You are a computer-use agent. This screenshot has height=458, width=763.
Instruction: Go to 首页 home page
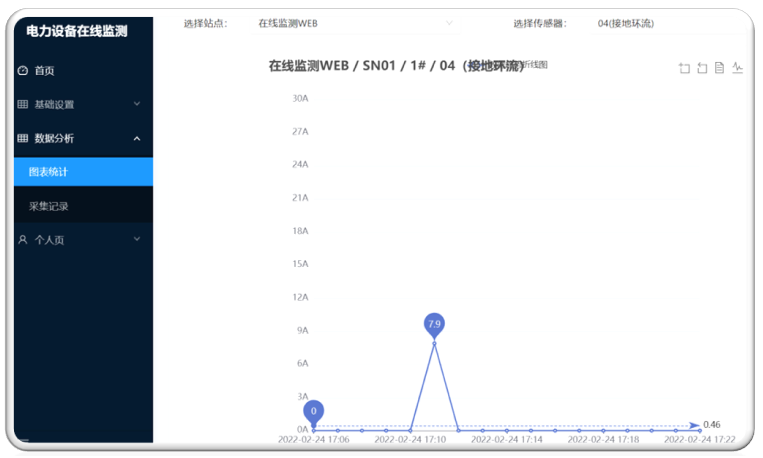45,71
